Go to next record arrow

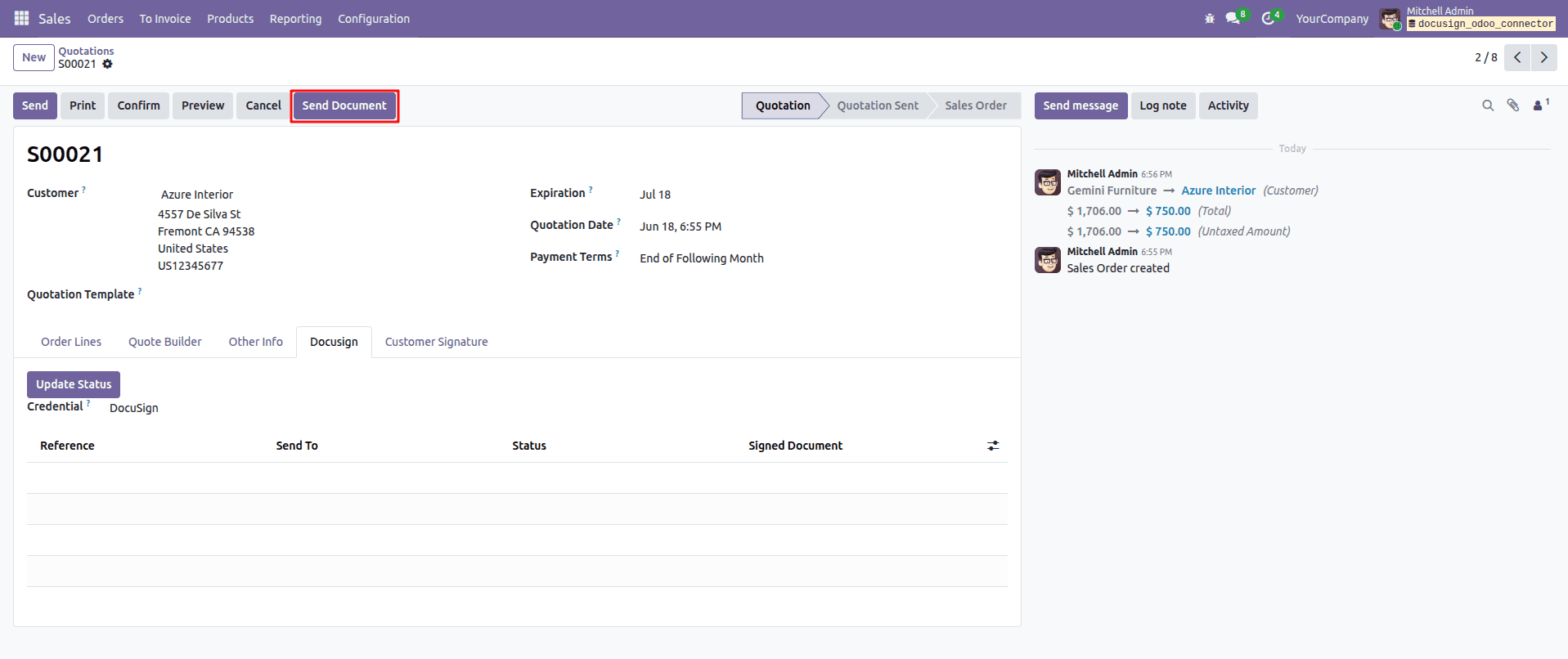(x=1544, y=57)
